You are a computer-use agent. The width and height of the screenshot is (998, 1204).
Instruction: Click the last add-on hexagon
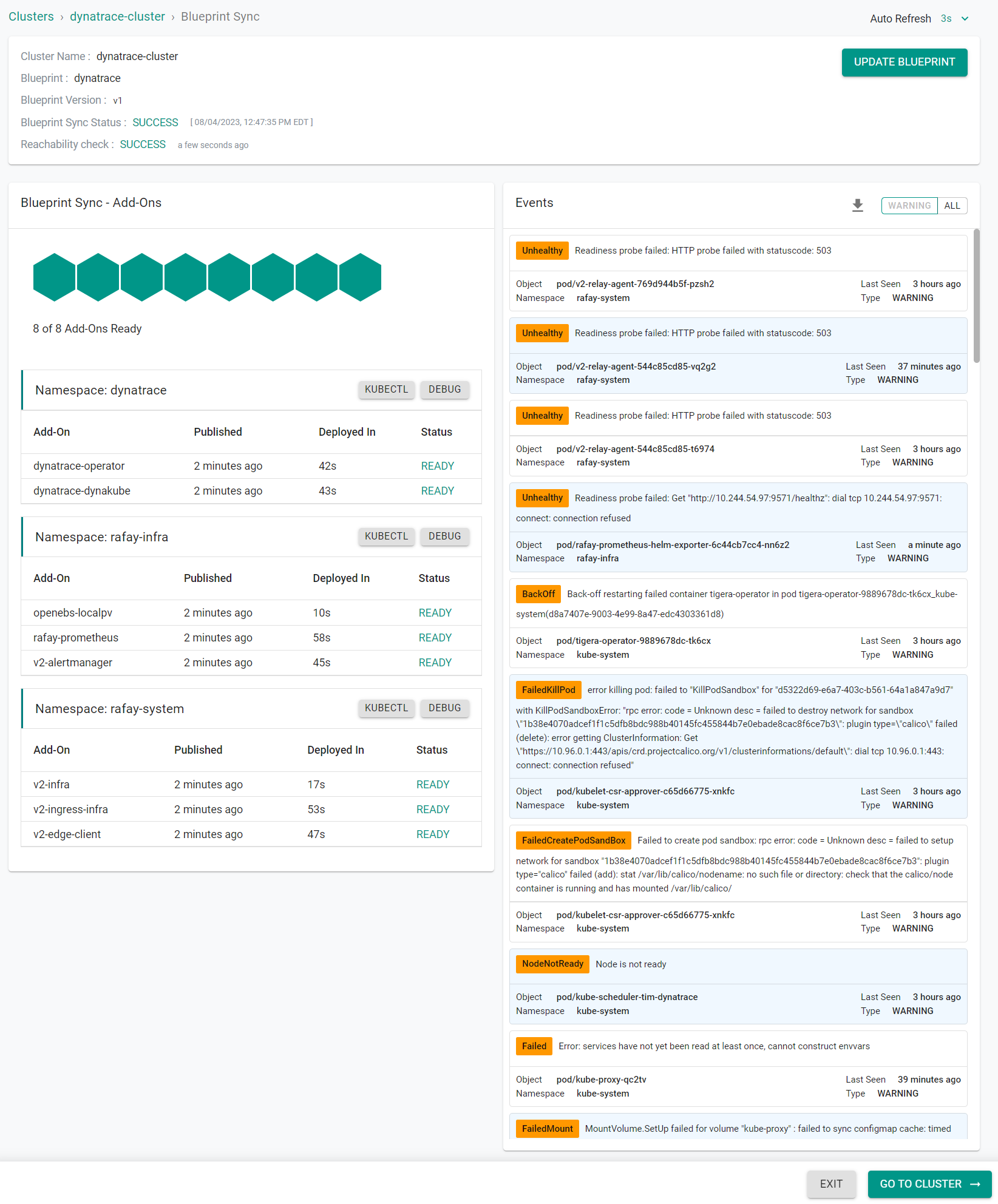coord(361,277)
